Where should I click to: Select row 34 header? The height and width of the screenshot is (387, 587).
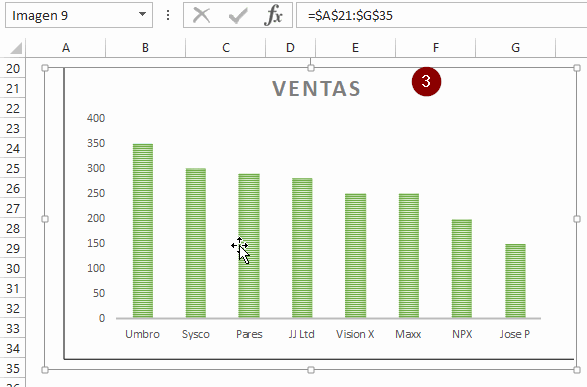13,349
